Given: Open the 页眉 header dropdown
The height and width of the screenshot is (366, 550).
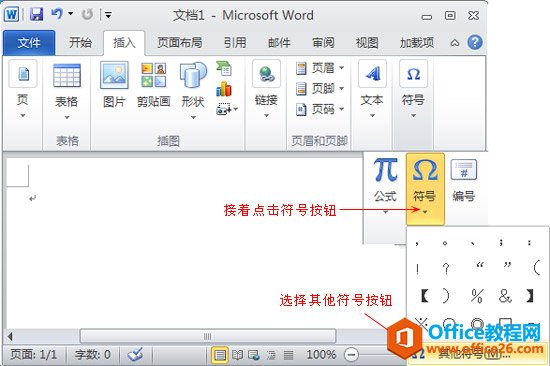Looking at the screenshot, I should coord(320,68).
